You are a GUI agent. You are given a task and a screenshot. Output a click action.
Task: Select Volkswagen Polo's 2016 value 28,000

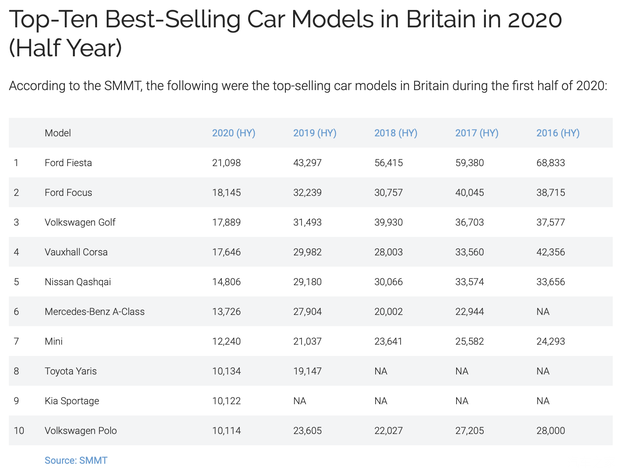tap(550, 431)
